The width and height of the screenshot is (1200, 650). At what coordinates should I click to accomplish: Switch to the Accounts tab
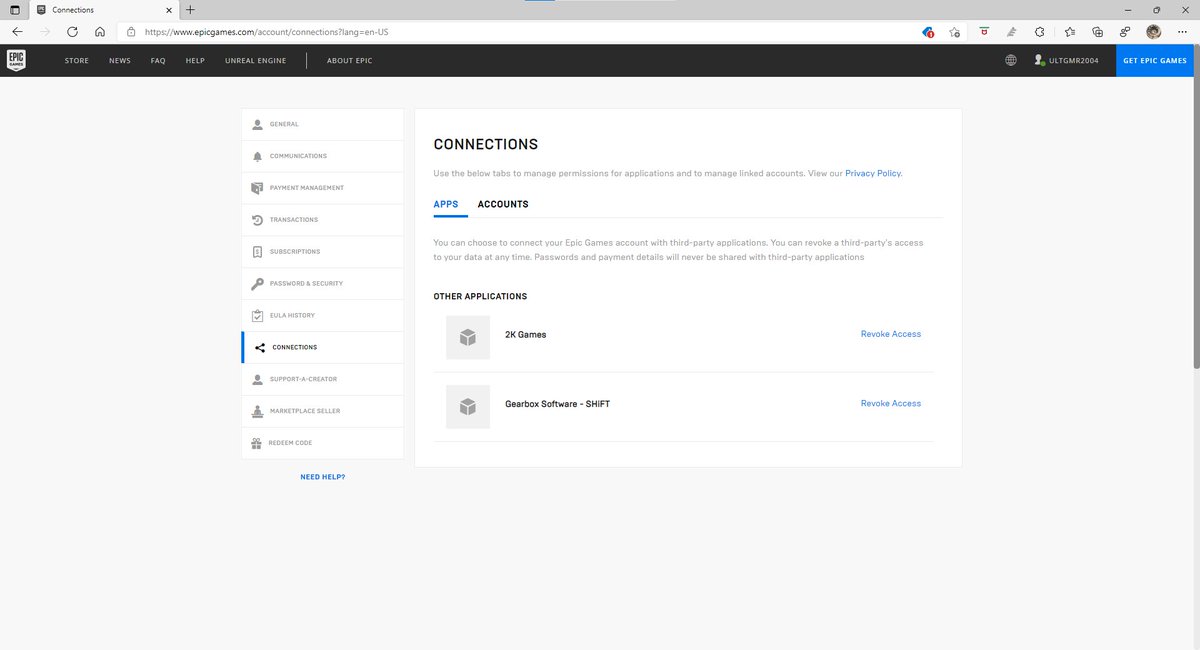(503, 204)
